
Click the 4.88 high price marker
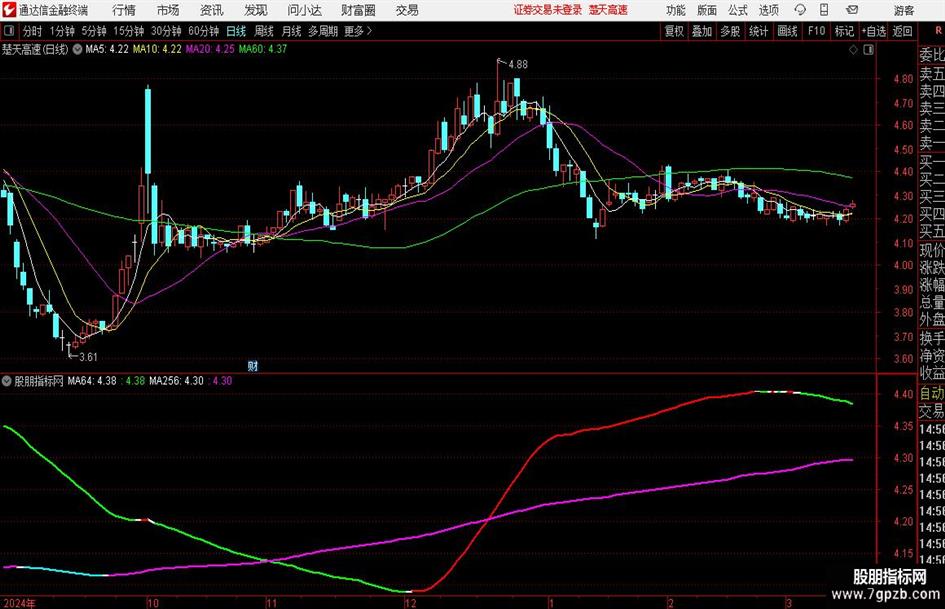tap(518, 65)
